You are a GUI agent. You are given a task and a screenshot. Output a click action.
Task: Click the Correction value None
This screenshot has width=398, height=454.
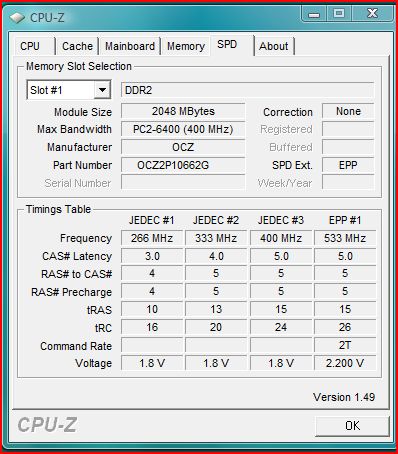[x=348, y=111]
